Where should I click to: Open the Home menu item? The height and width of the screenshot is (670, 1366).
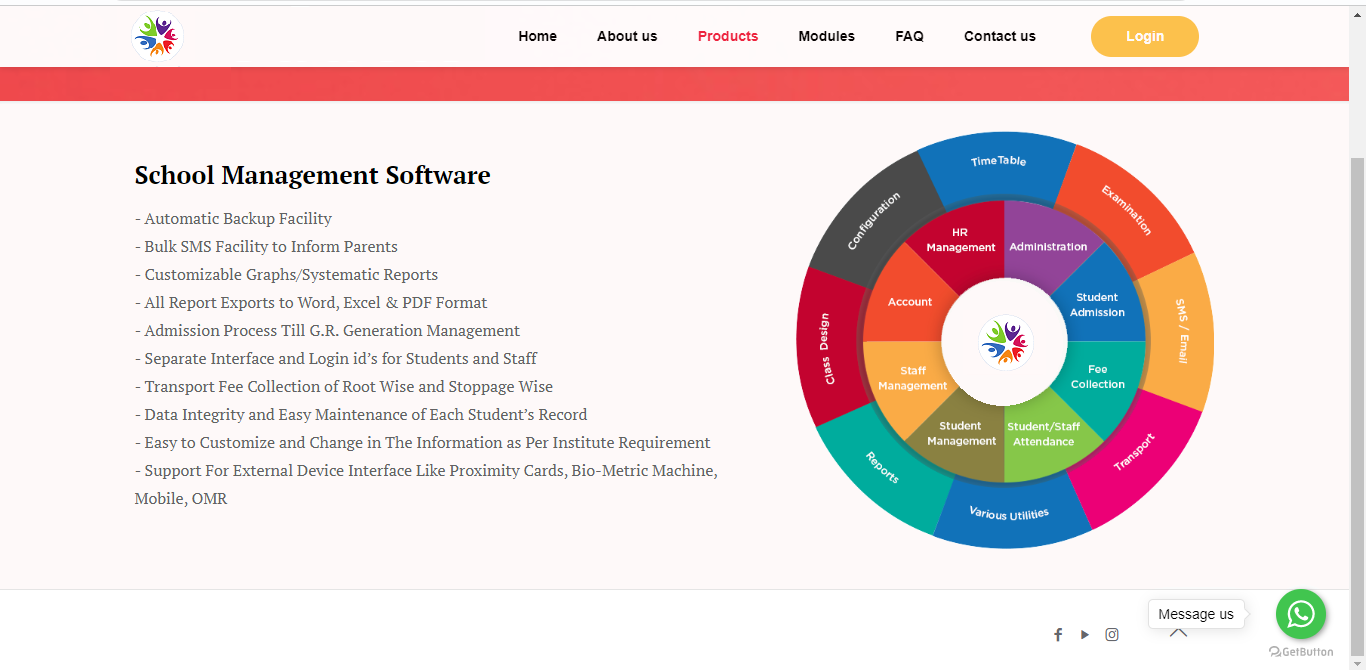[537, 36]
